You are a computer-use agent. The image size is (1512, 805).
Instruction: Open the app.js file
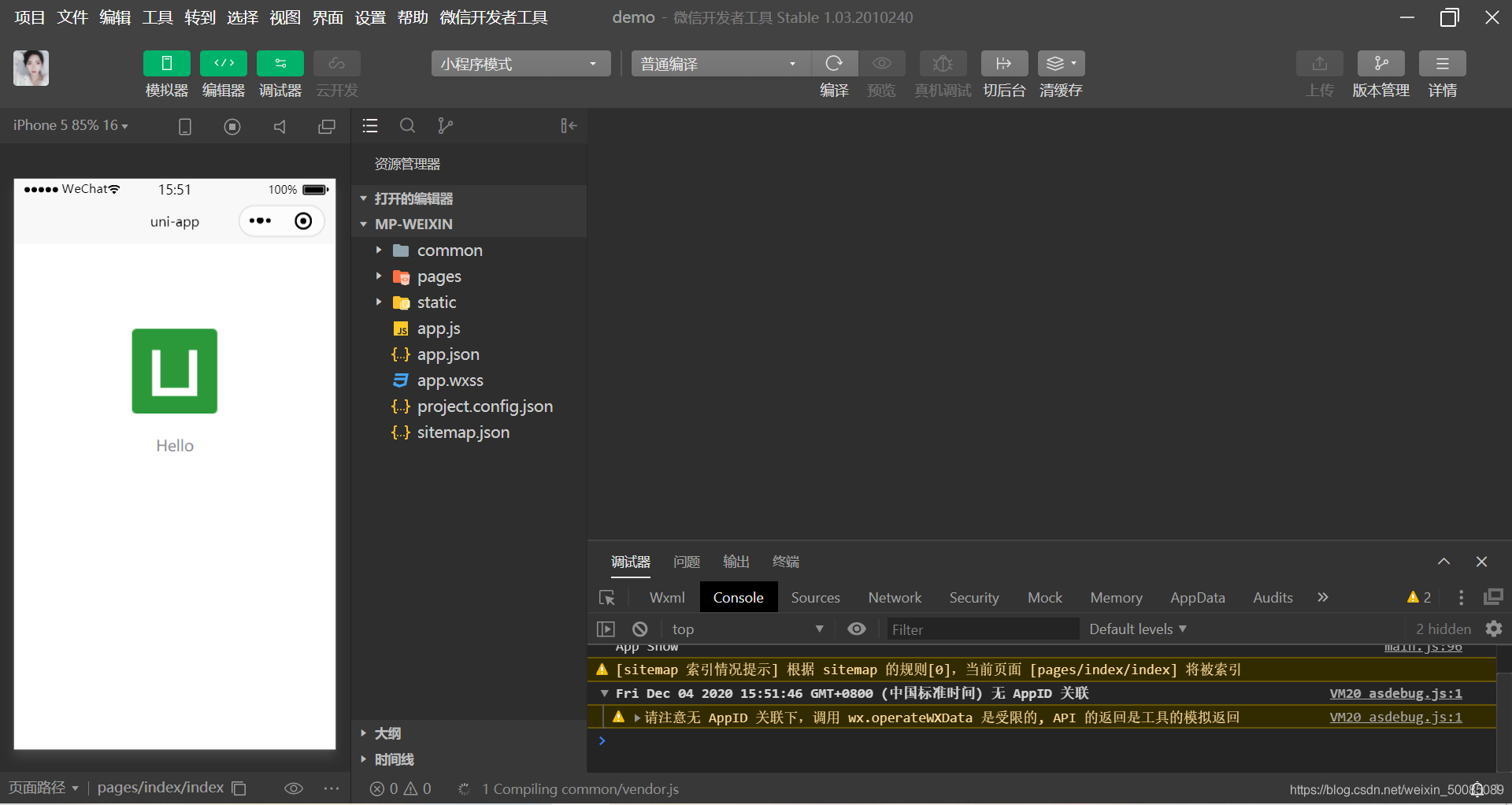[469, 328]
